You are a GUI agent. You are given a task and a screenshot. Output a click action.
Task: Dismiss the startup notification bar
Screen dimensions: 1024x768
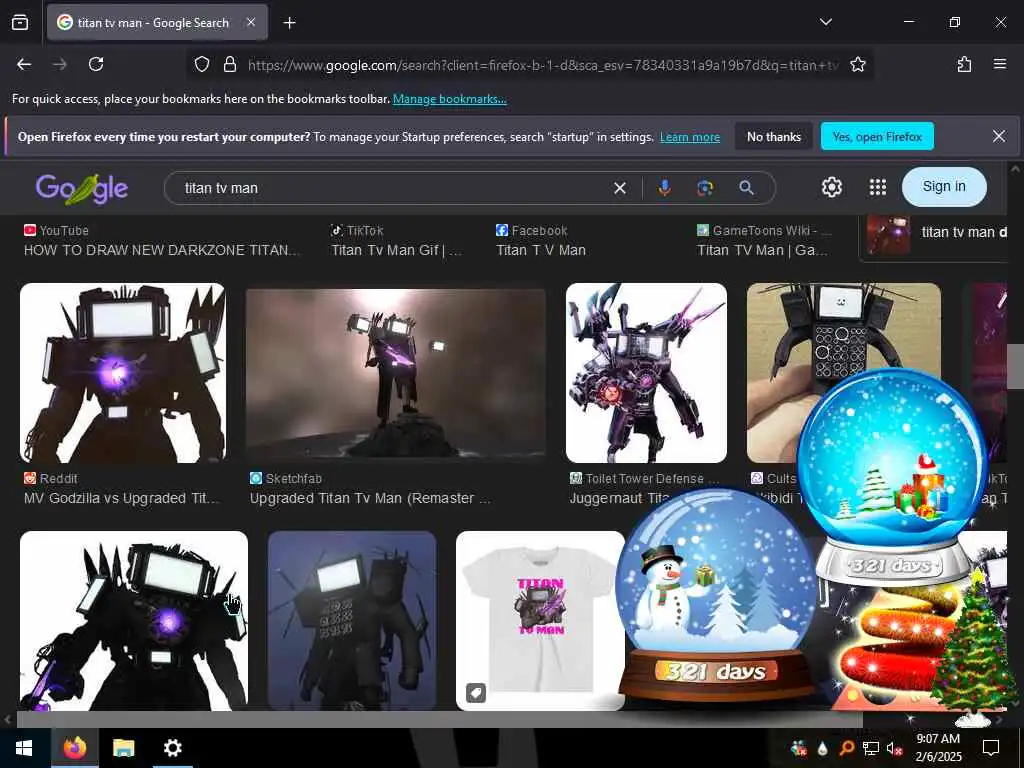(x=999, y=136)
